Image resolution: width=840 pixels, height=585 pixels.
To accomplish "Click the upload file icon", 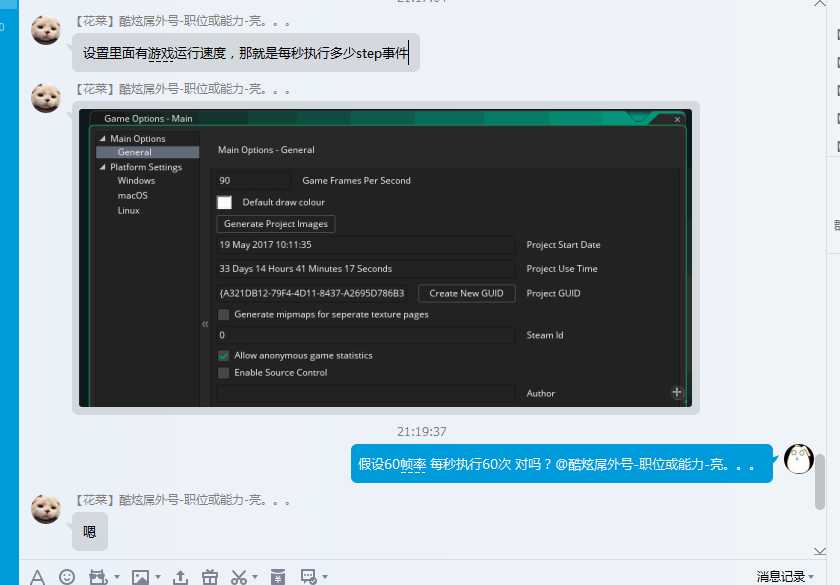I will [181, 577].
